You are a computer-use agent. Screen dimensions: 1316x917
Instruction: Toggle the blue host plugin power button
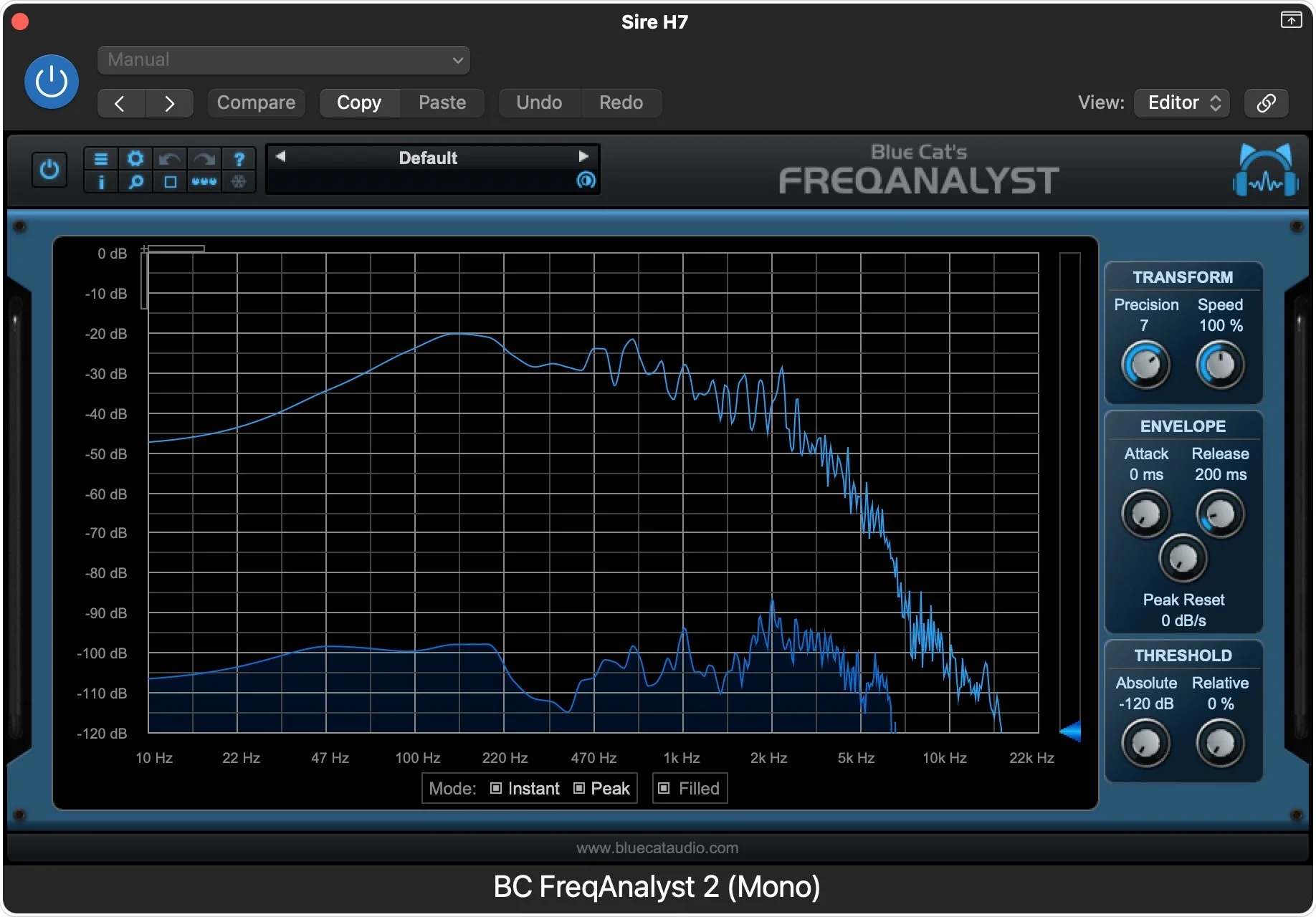click(x=52, y=82)
